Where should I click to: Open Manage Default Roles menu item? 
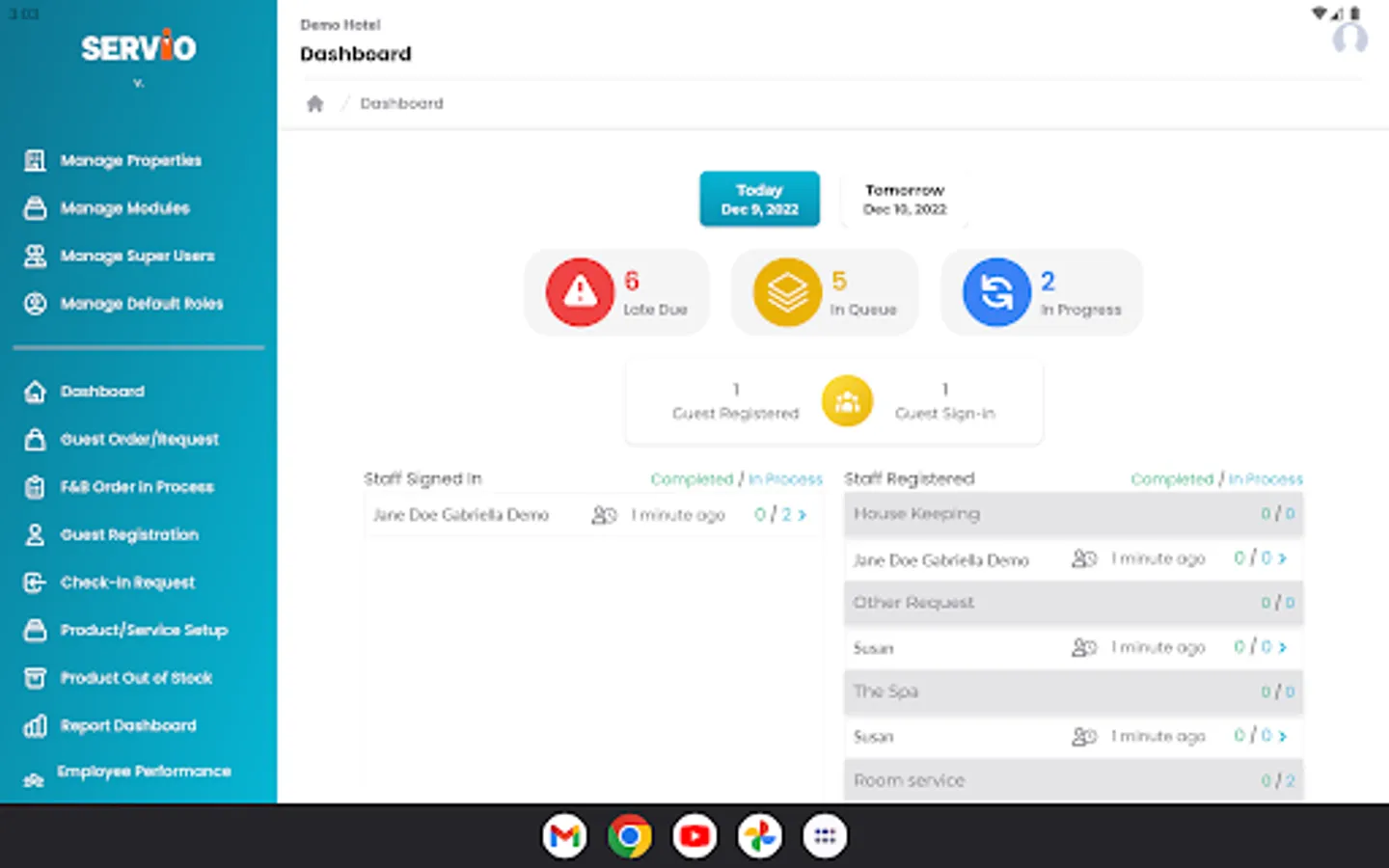(142, 304)
